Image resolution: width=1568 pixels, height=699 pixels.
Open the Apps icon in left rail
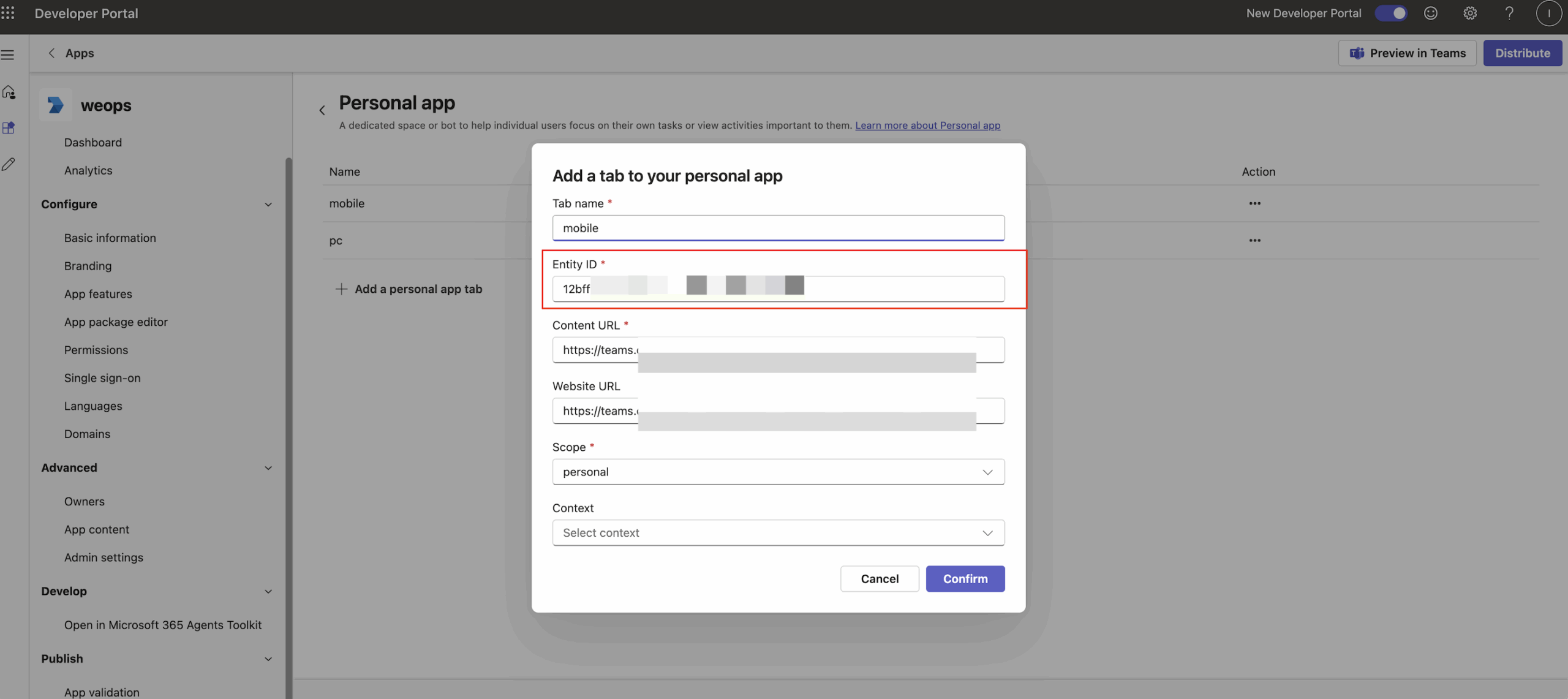[9, 127]
